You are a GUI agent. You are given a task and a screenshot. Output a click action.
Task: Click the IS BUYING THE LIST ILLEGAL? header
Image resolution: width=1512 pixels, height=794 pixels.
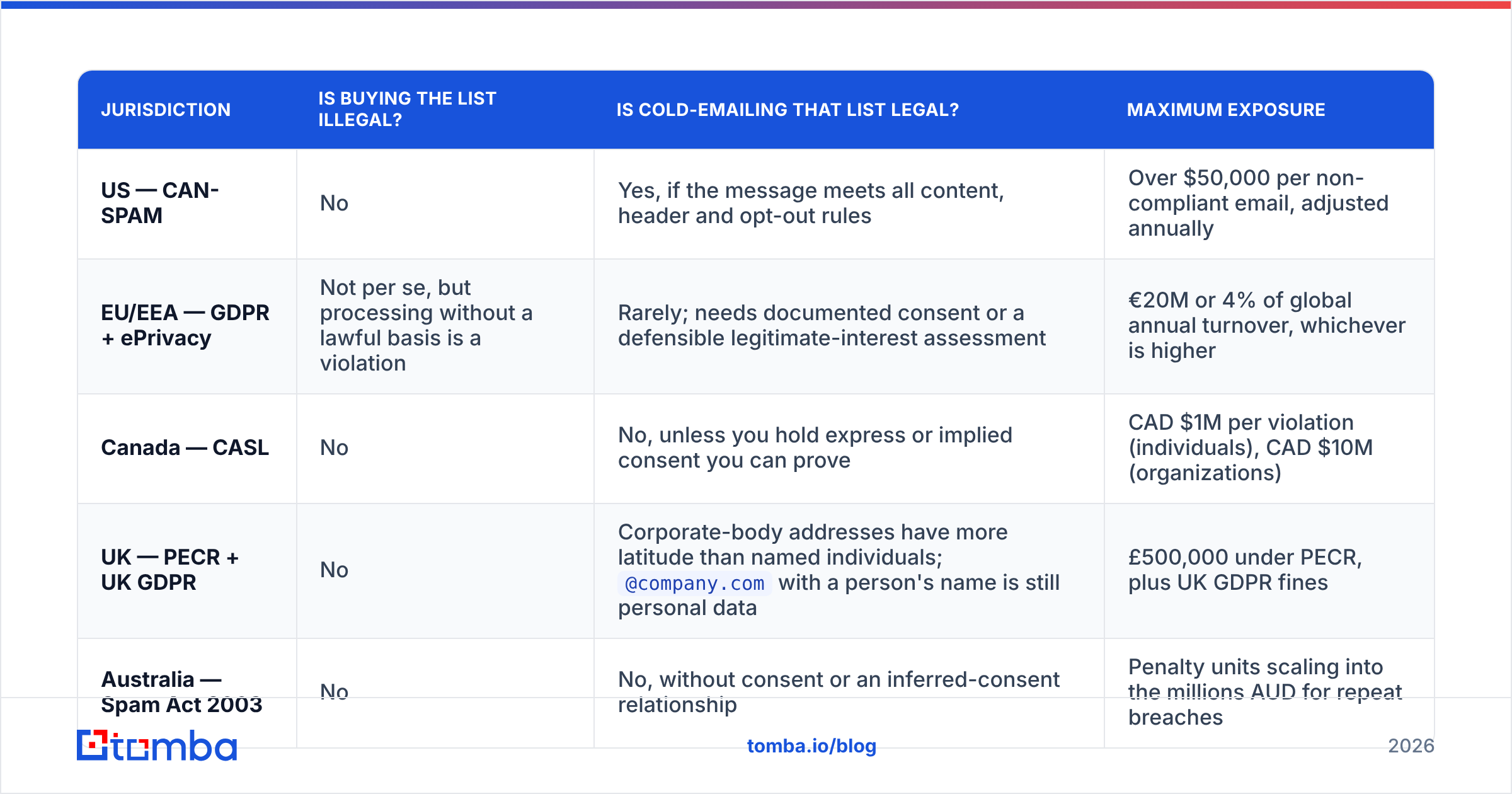point(407,109)
